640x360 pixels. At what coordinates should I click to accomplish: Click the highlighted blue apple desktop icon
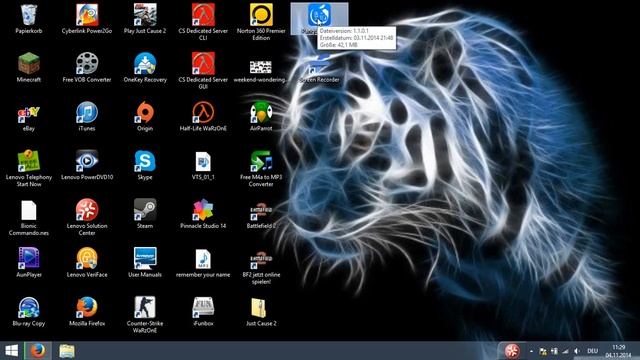pyautogui.click(x=319, y=15)
